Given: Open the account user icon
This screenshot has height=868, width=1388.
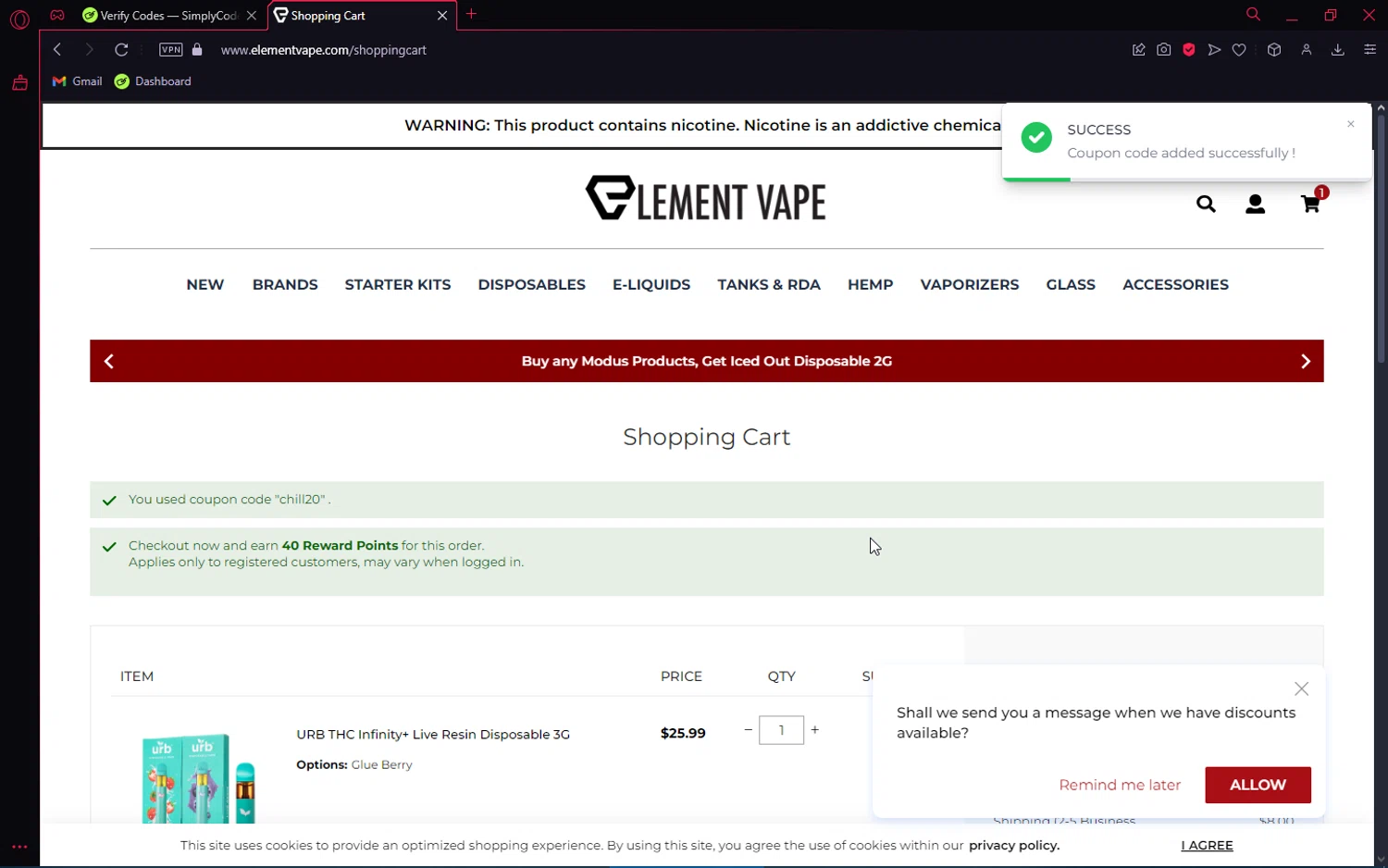Looking at the screenshot, I should 1255,204.
